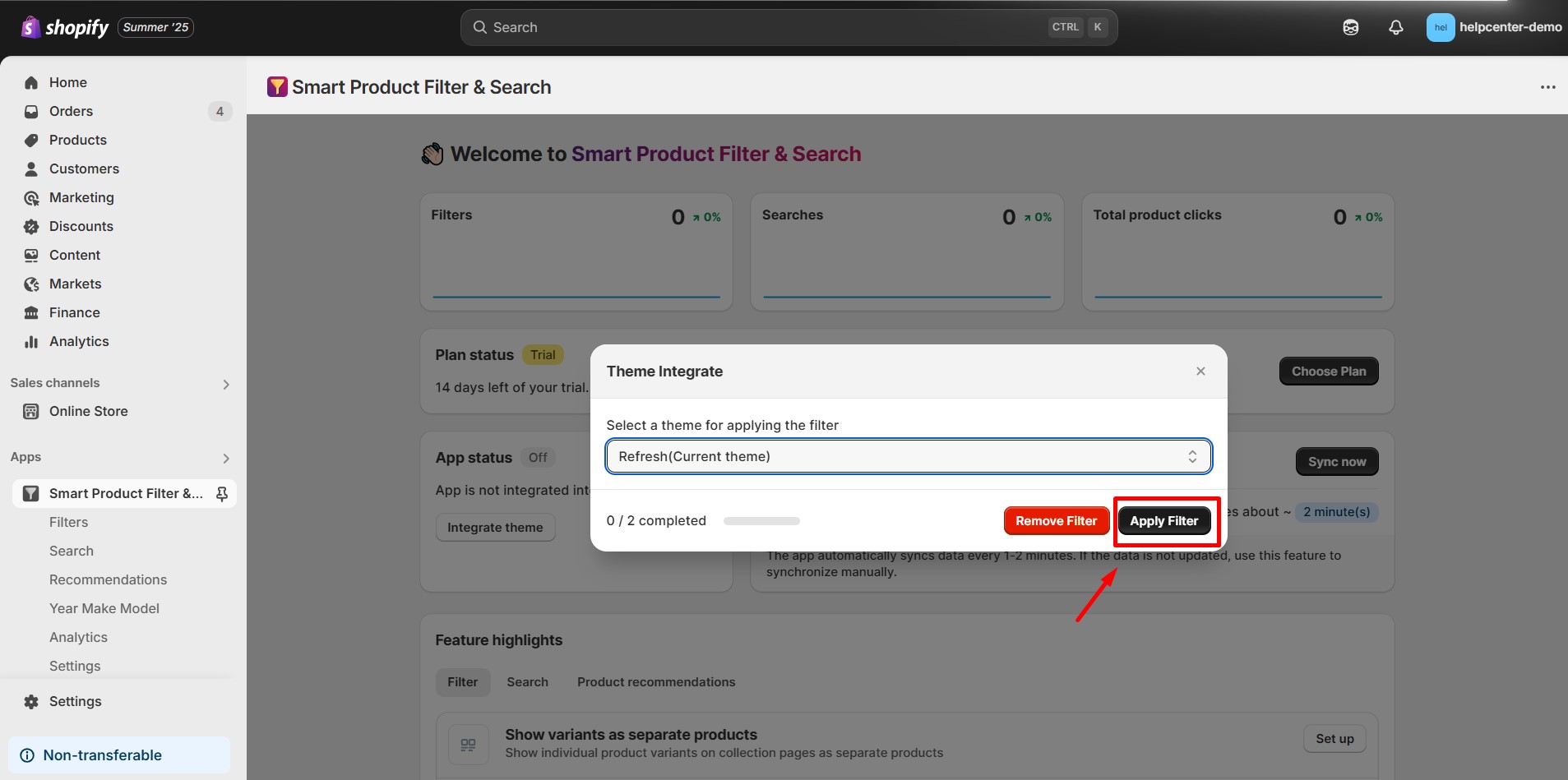Open Marketing via the megaphone icon
The image size is (1568, 780).
[x=30, y=197]
